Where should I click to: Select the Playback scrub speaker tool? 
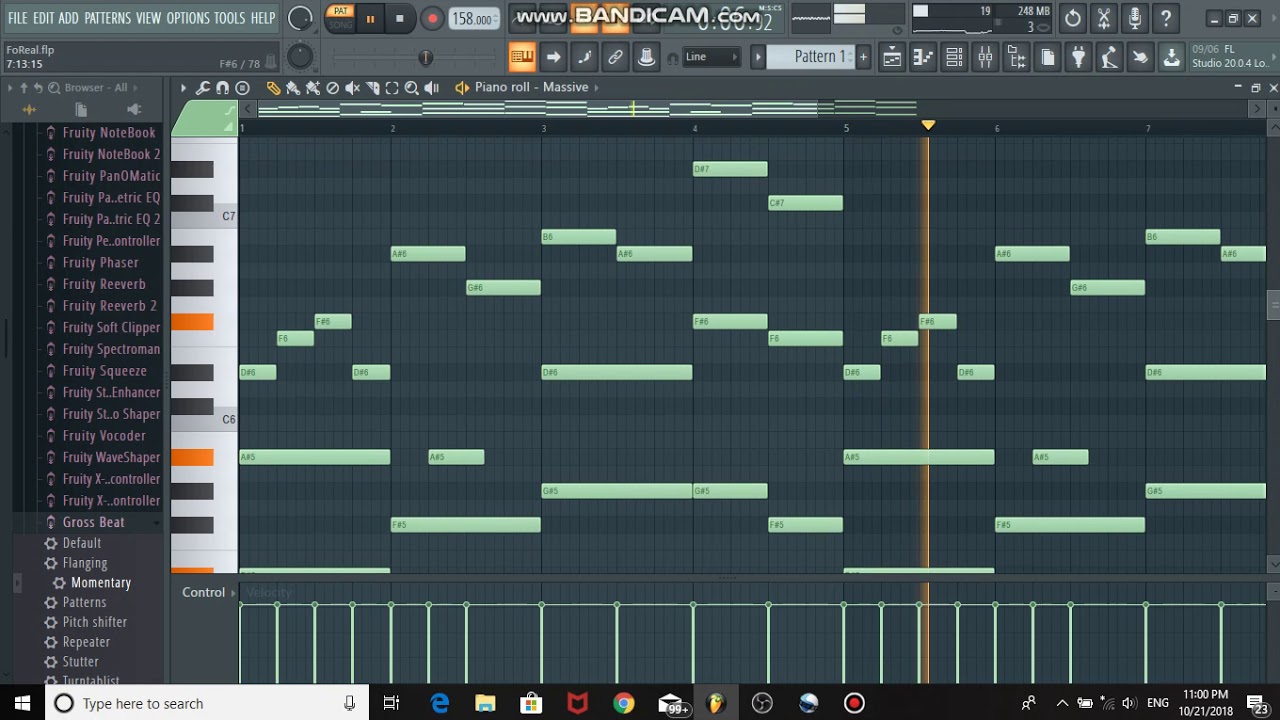point(432,88)
